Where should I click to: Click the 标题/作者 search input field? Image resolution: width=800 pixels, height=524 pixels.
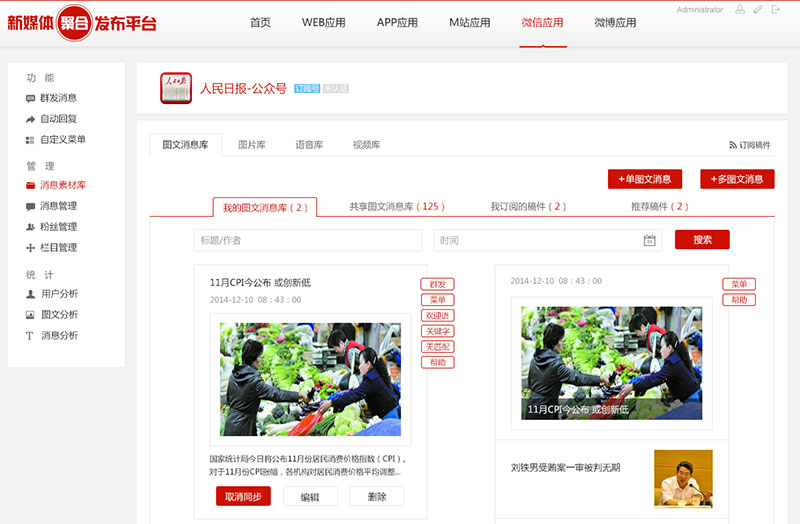tap(308, 240)
